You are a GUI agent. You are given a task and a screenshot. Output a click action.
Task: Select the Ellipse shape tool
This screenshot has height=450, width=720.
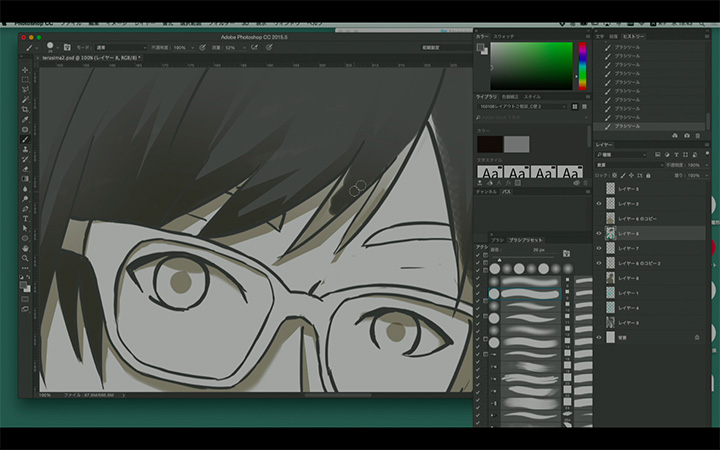coord(25,238)
